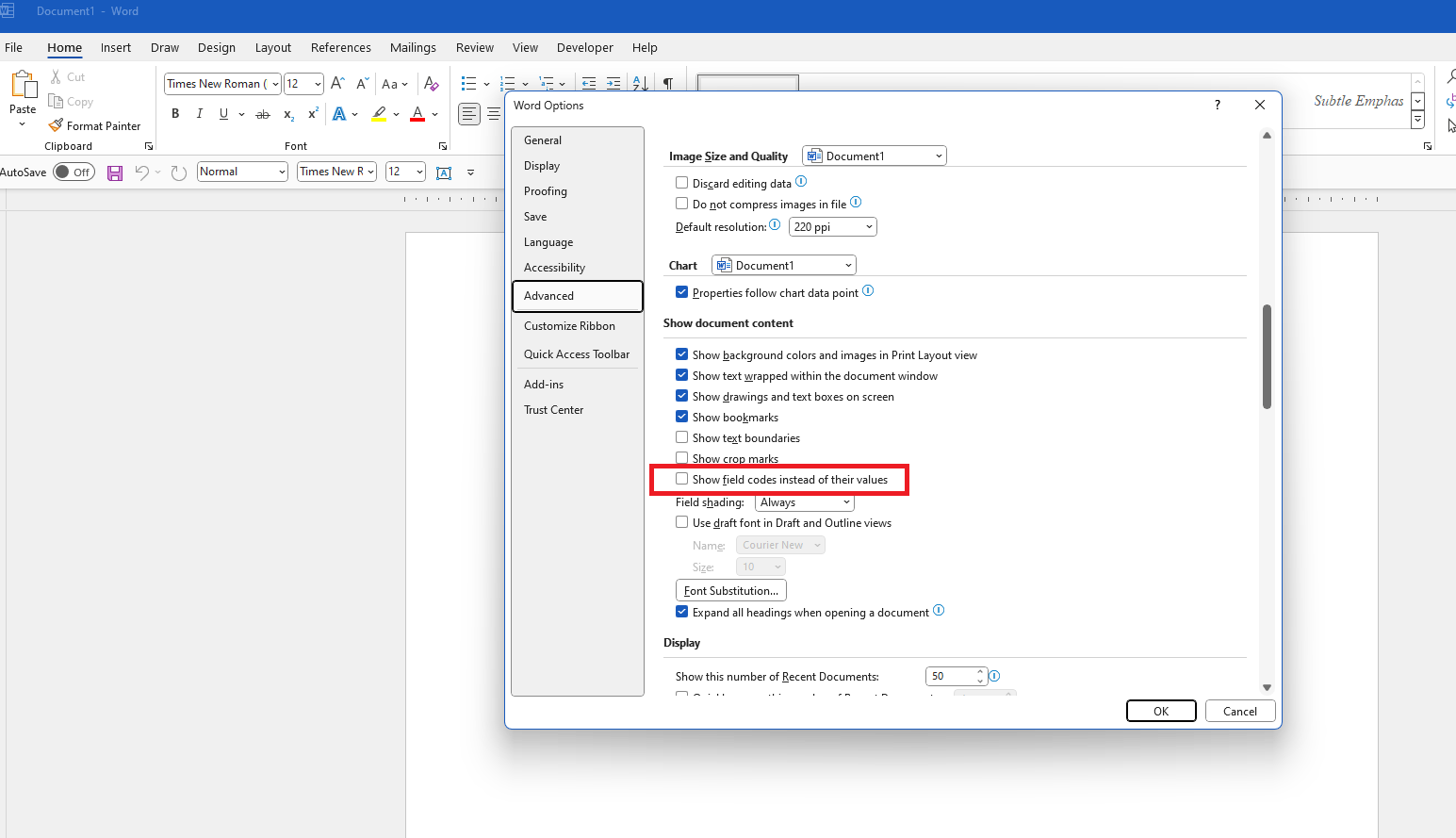Screen dimensions: 1456x838
Task: Confirm settings with OK button
Action: (1161, 710)
